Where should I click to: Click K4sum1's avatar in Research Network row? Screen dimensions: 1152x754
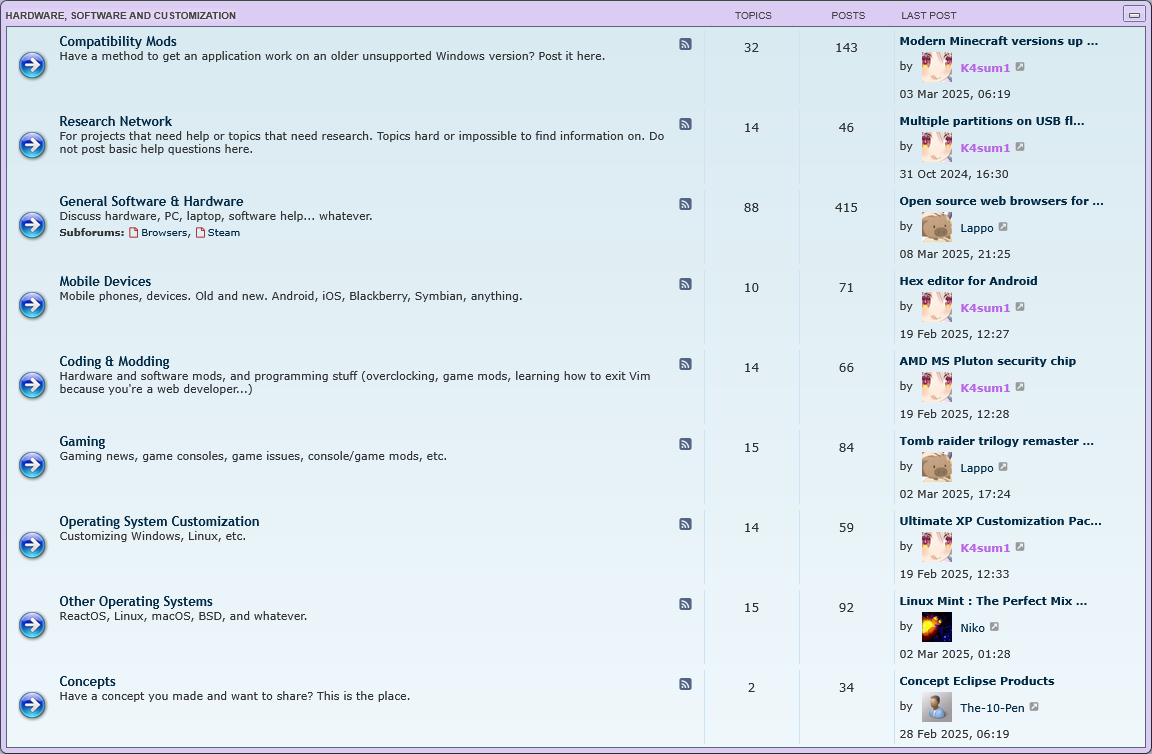936,147
